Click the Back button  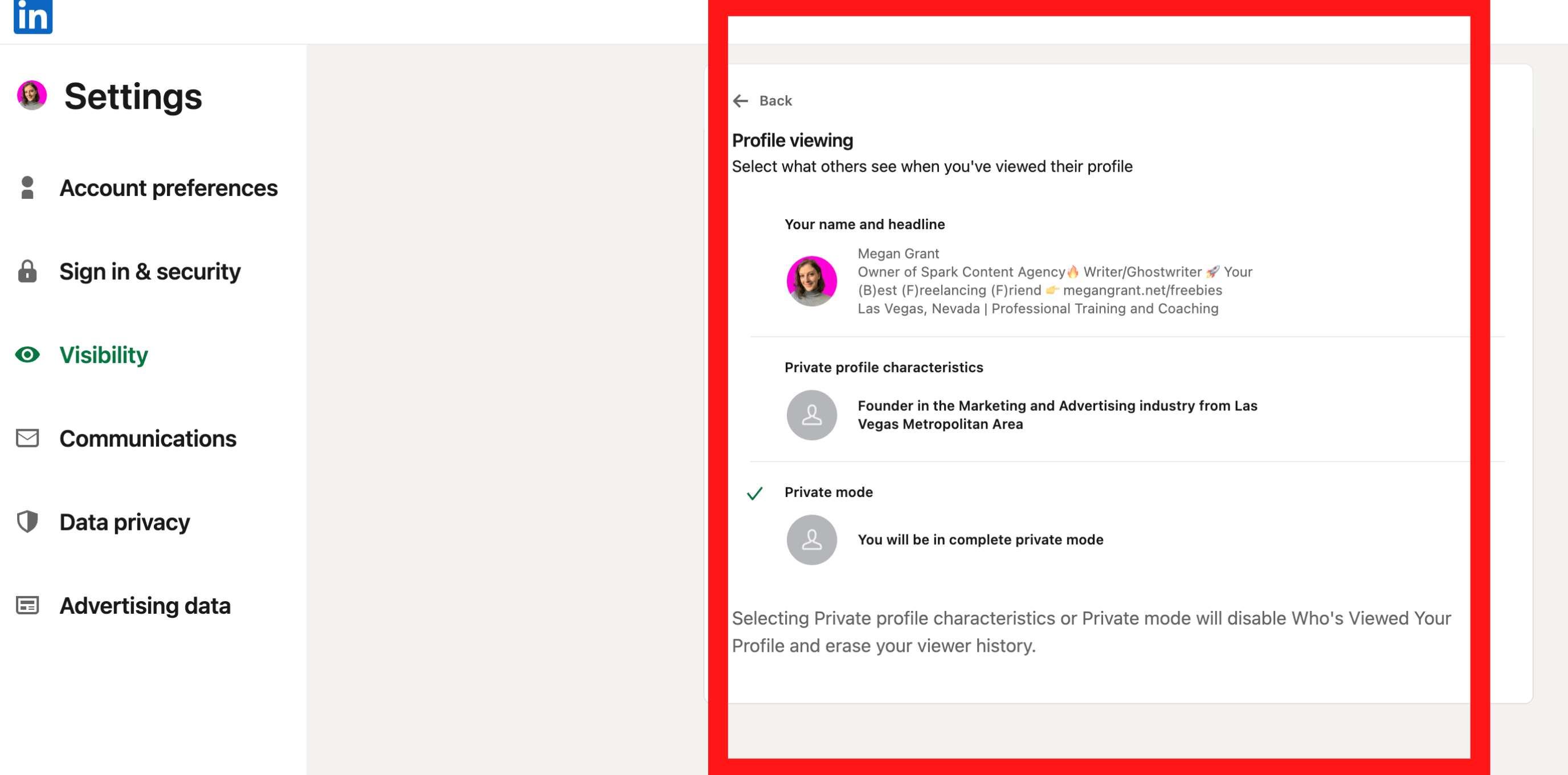(x=775, y=100)
